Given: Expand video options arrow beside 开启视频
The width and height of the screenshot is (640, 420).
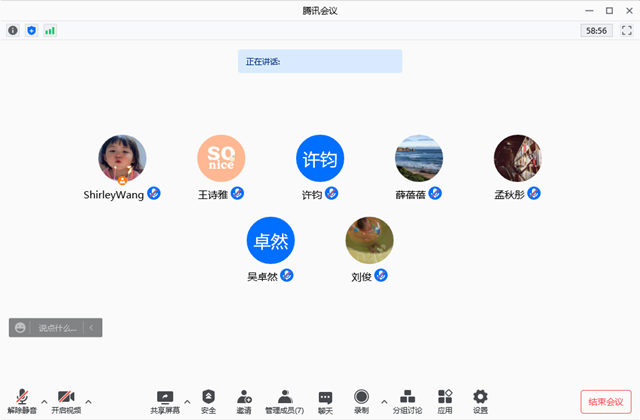Looking at the screenshot, I should (x=89, y=401).
